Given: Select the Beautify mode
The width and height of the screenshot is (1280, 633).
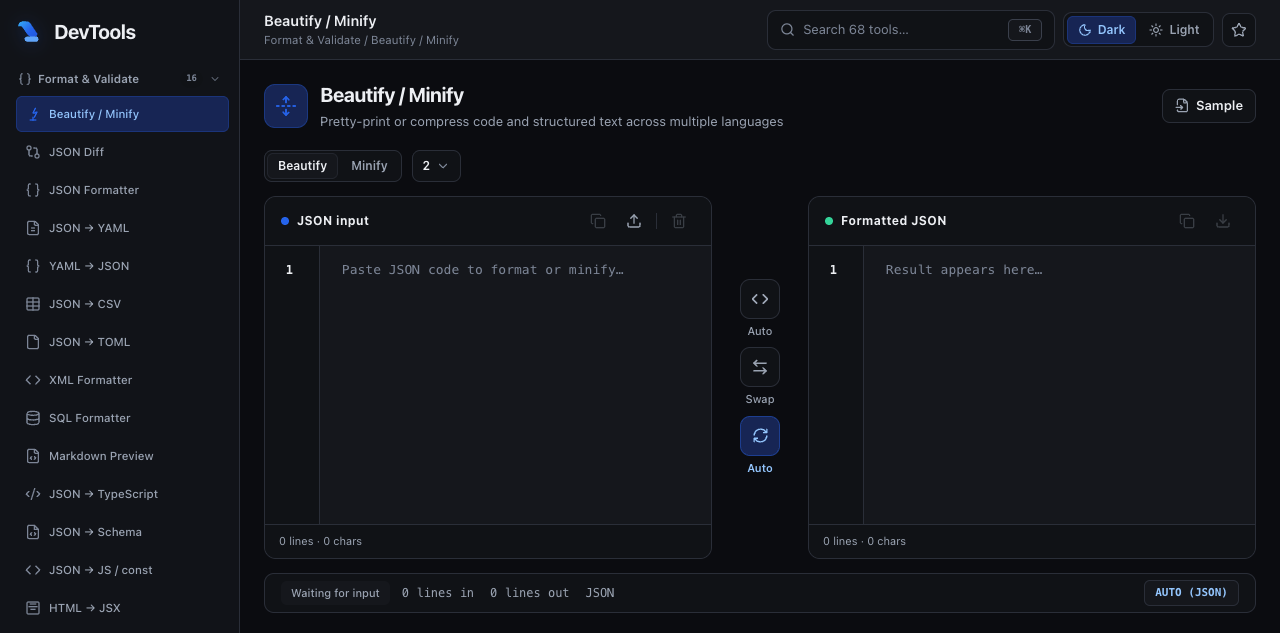Looking at the screenshot, I should coord(302,166).
